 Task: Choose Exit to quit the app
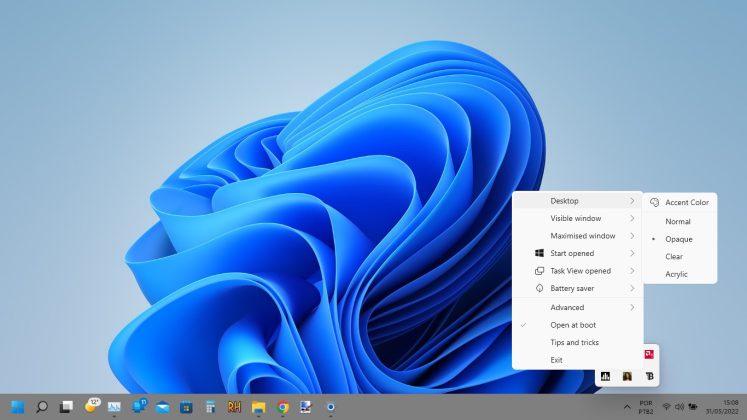(577, 360)
